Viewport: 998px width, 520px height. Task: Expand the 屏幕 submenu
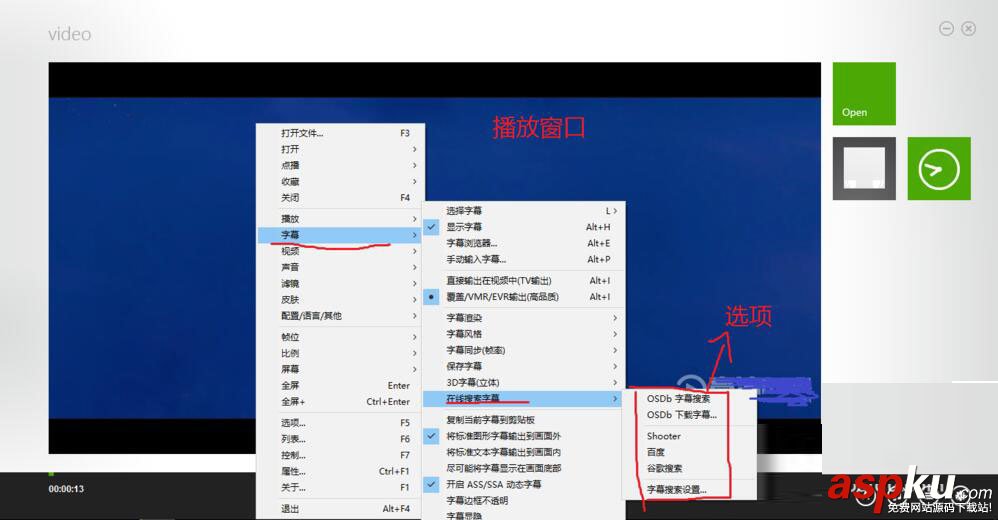pyautogui.click(x=341, y=369)
